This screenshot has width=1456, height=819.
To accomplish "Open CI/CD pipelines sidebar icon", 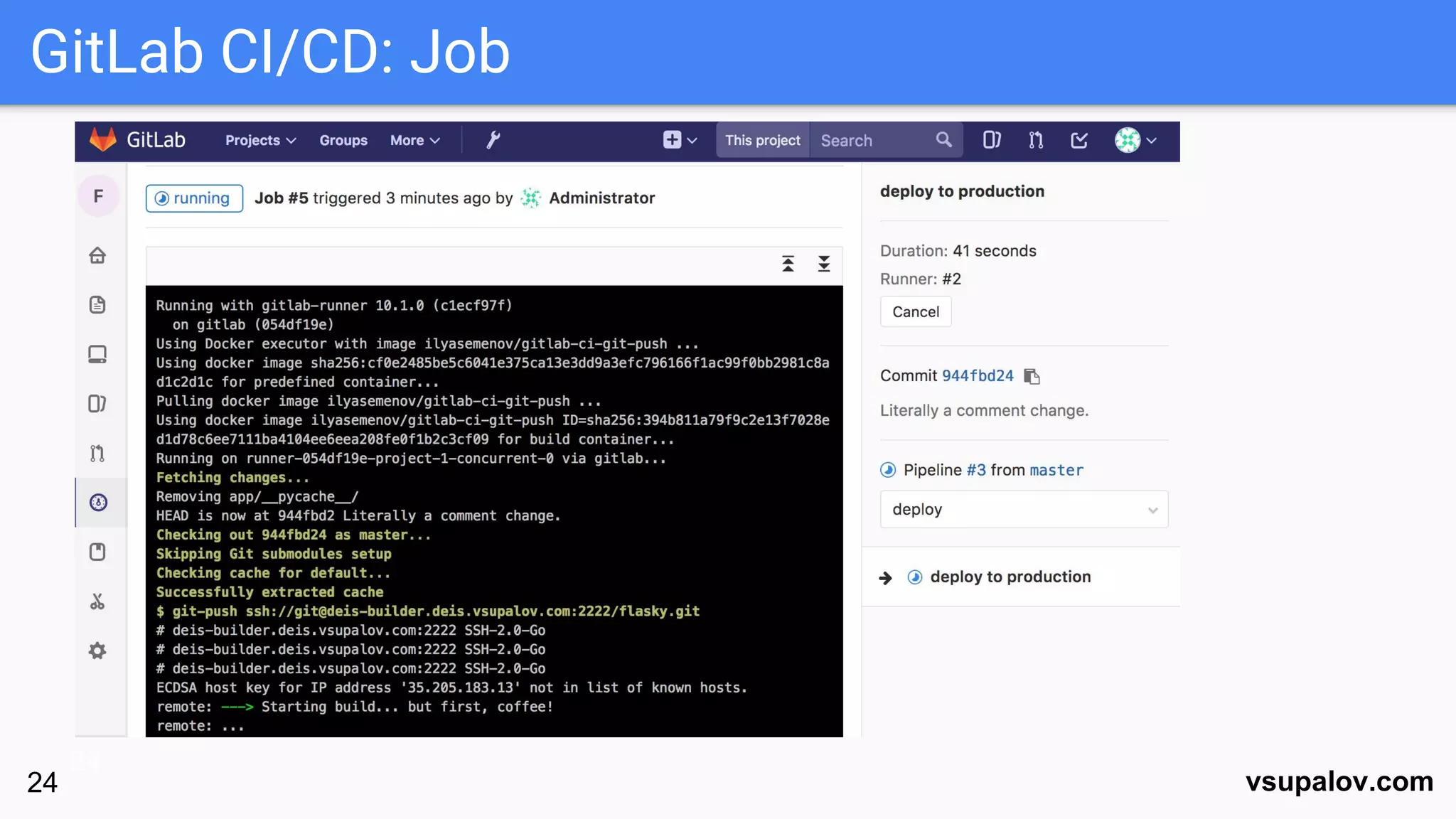I will (98, 503).
